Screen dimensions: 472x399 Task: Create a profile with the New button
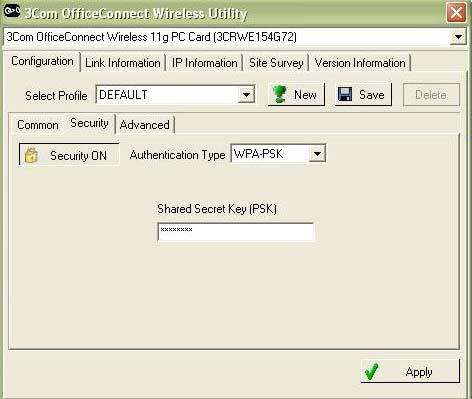296,95
